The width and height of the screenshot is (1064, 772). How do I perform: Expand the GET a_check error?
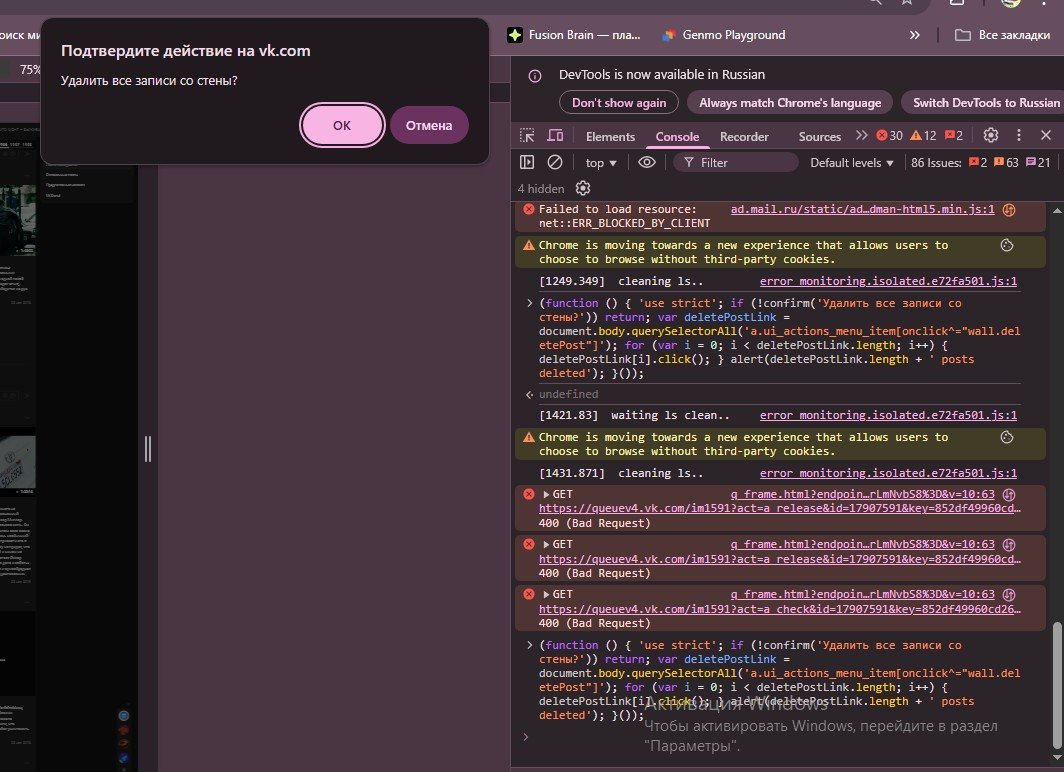coord(546,594)
